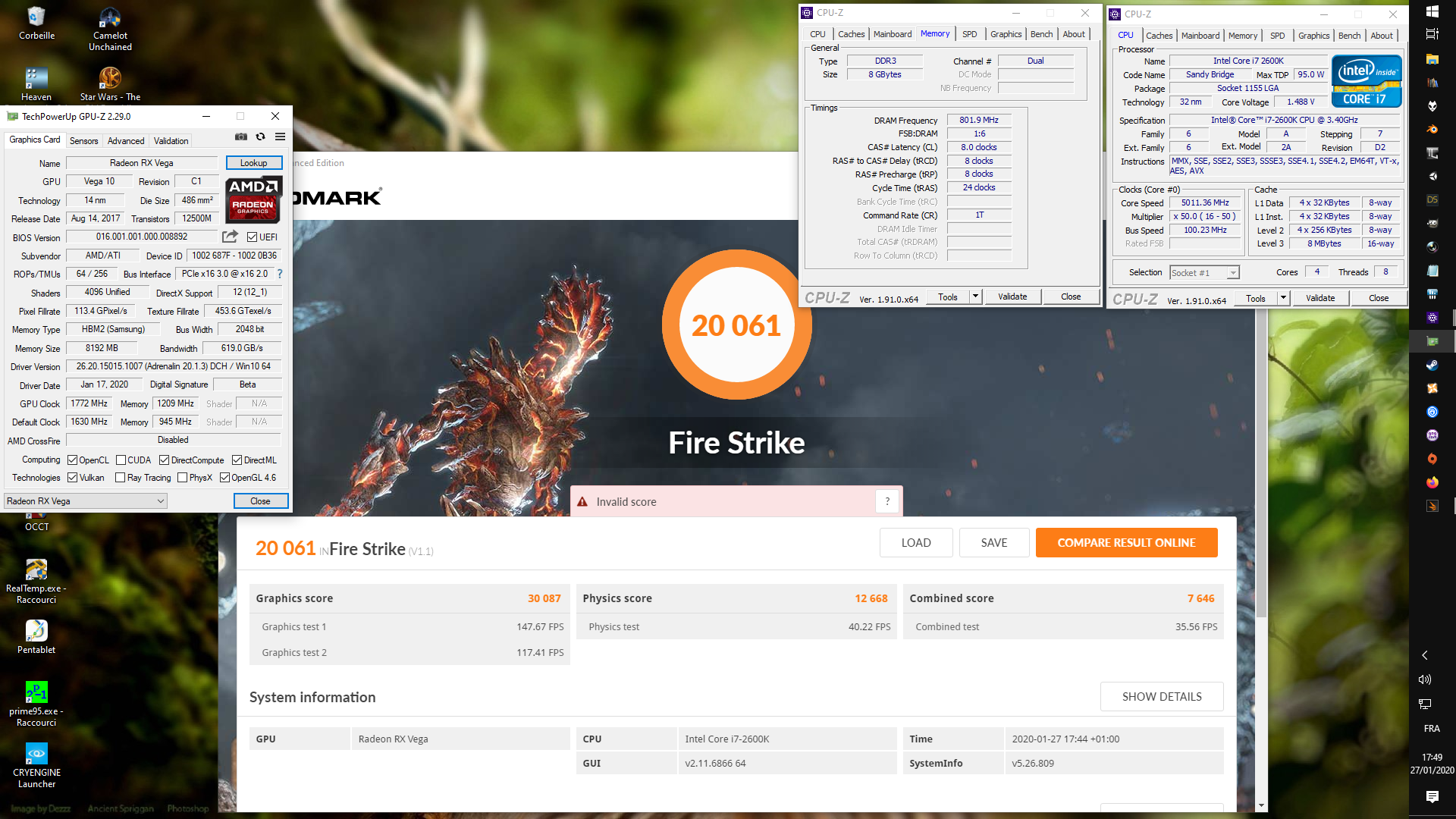Launch Blender from the taskbar

1432,129
